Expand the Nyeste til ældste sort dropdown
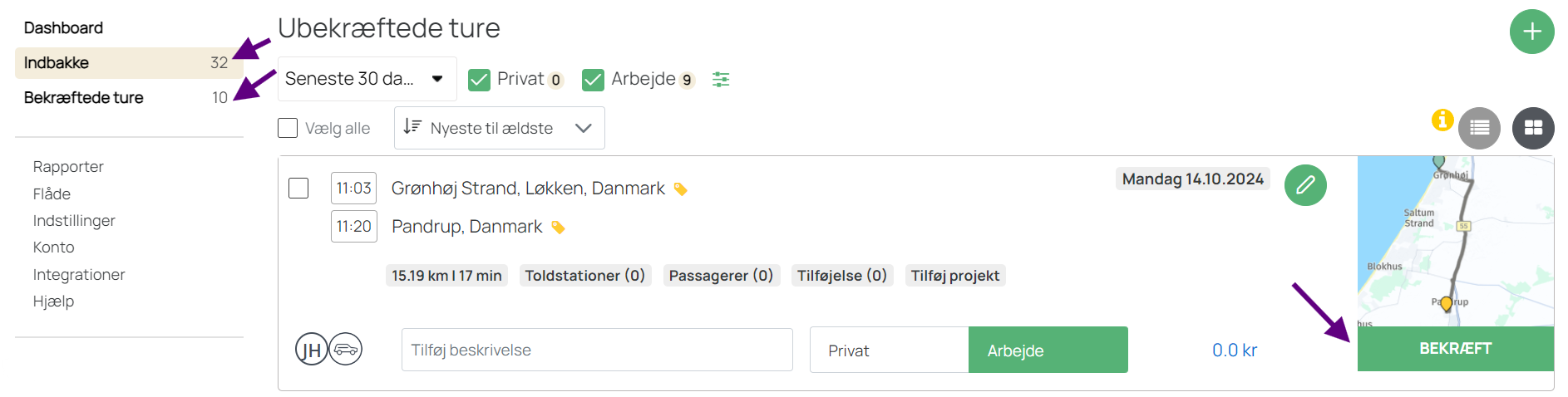The width and height of the screenshot is (1568, 397). pyautogui.click(x=499, y=128)
